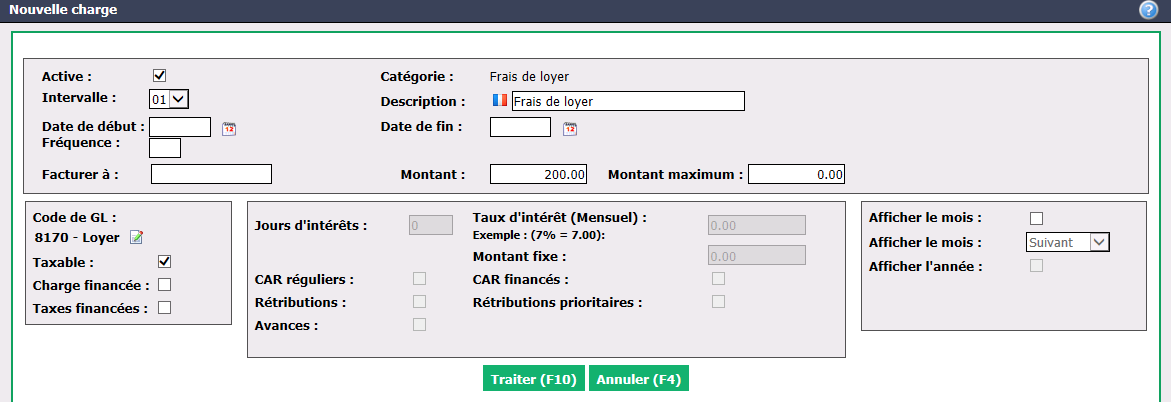The image size is (1171, 402).
Task: Open the Suivant month dropdown
Action: (x=1068, y=242)
